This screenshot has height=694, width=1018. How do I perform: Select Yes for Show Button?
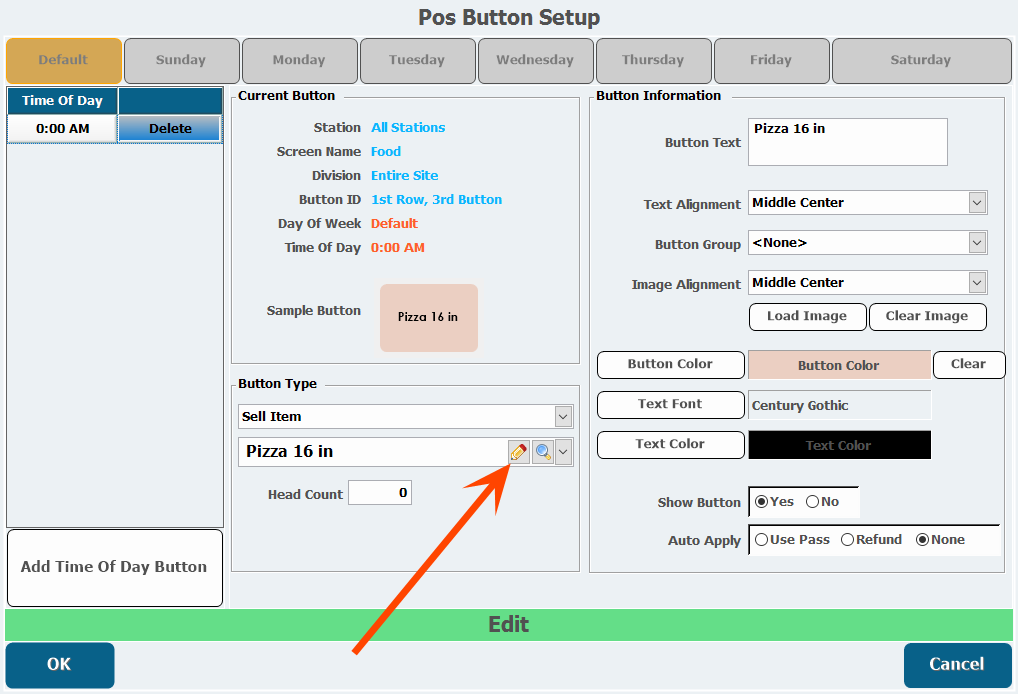click(x=762, y=501)
